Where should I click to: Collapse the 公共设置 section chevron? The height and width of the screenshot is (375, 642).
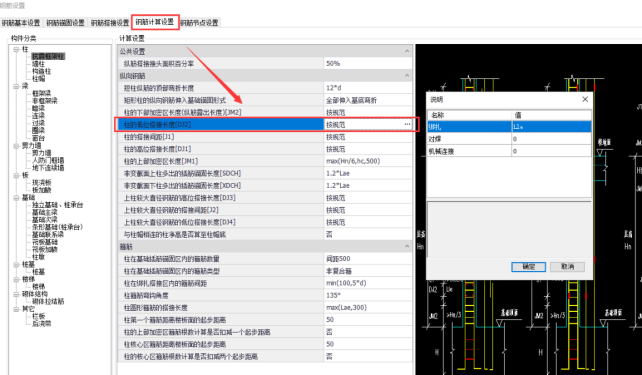407,51
